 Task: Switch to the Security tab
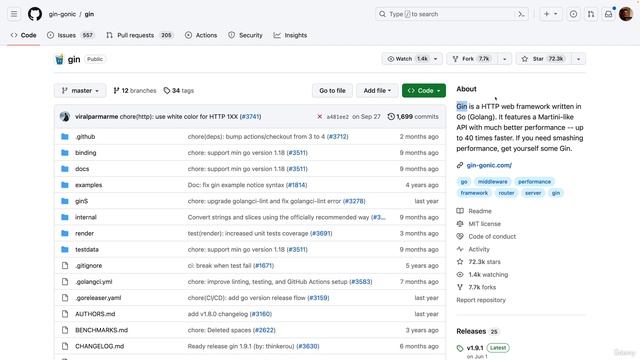click(x=245, y=35)
